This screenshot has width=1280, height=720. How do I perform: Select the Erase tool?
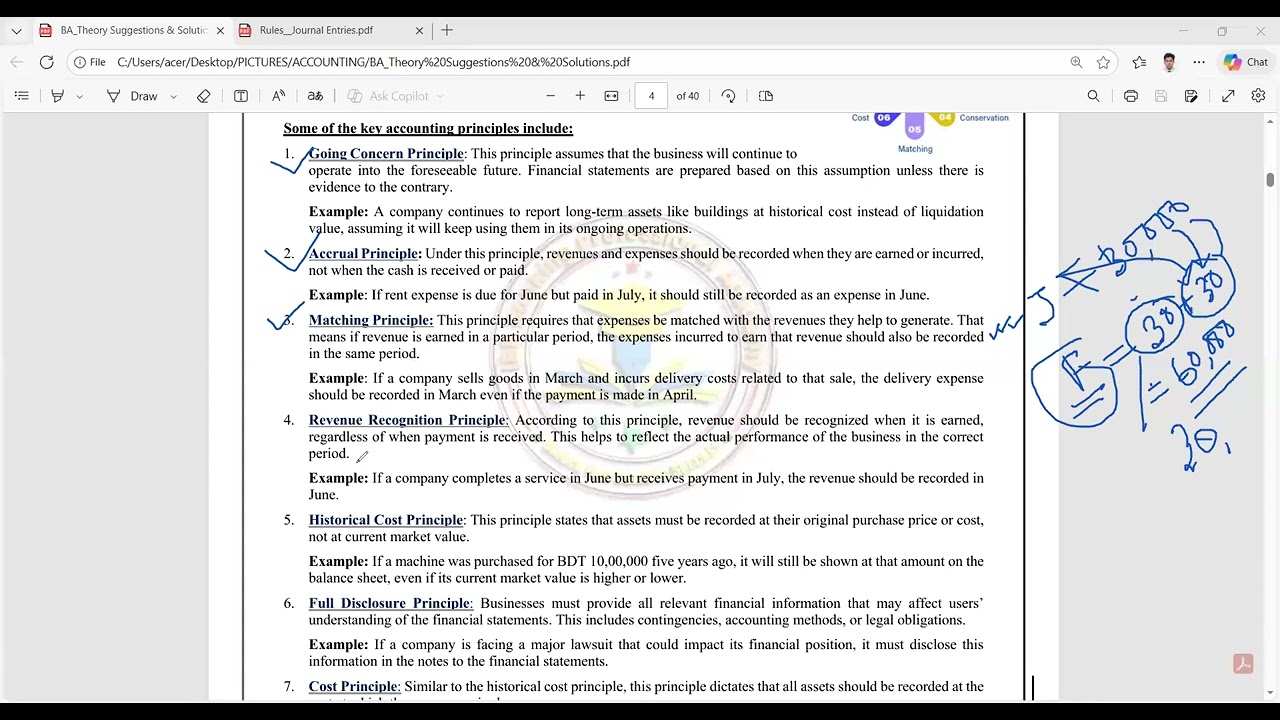[x=204, y=96]
